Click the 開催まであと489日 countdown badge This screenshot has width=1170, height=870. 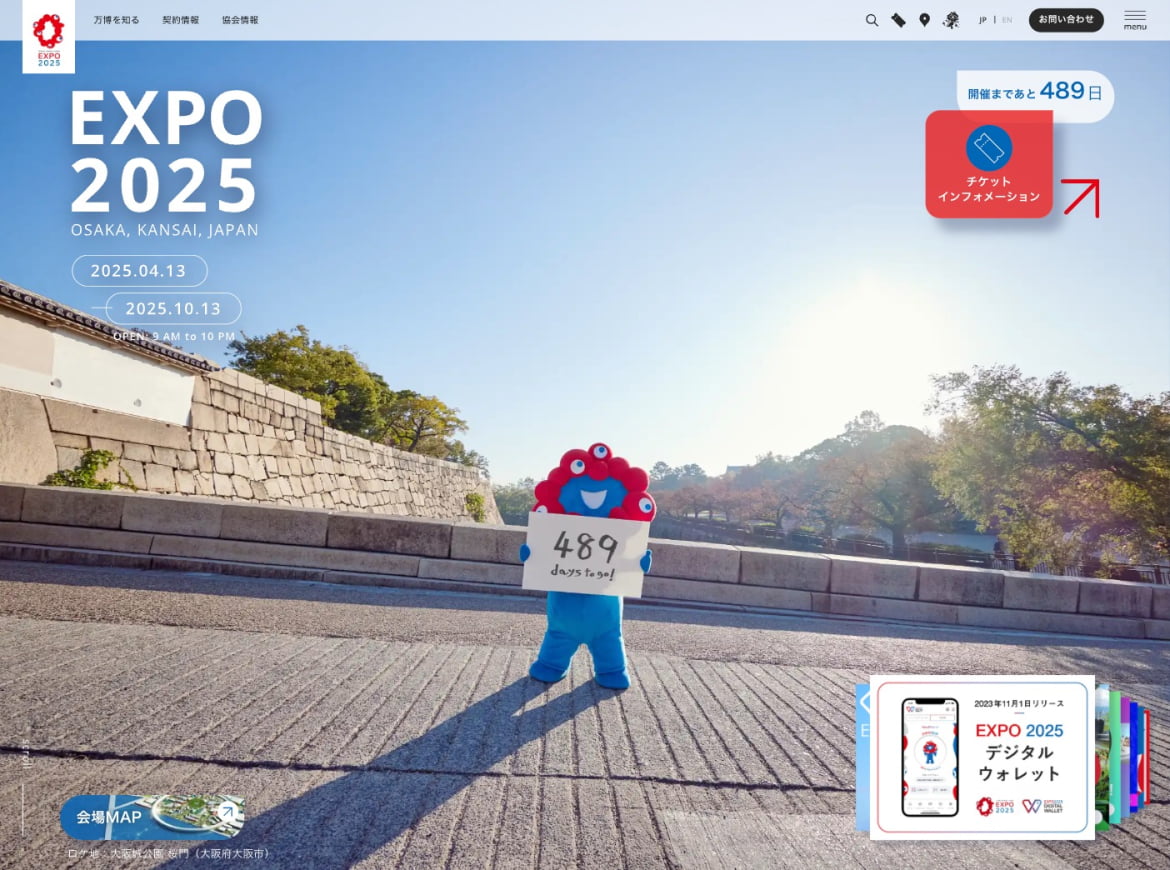(x=1035, y=92)
